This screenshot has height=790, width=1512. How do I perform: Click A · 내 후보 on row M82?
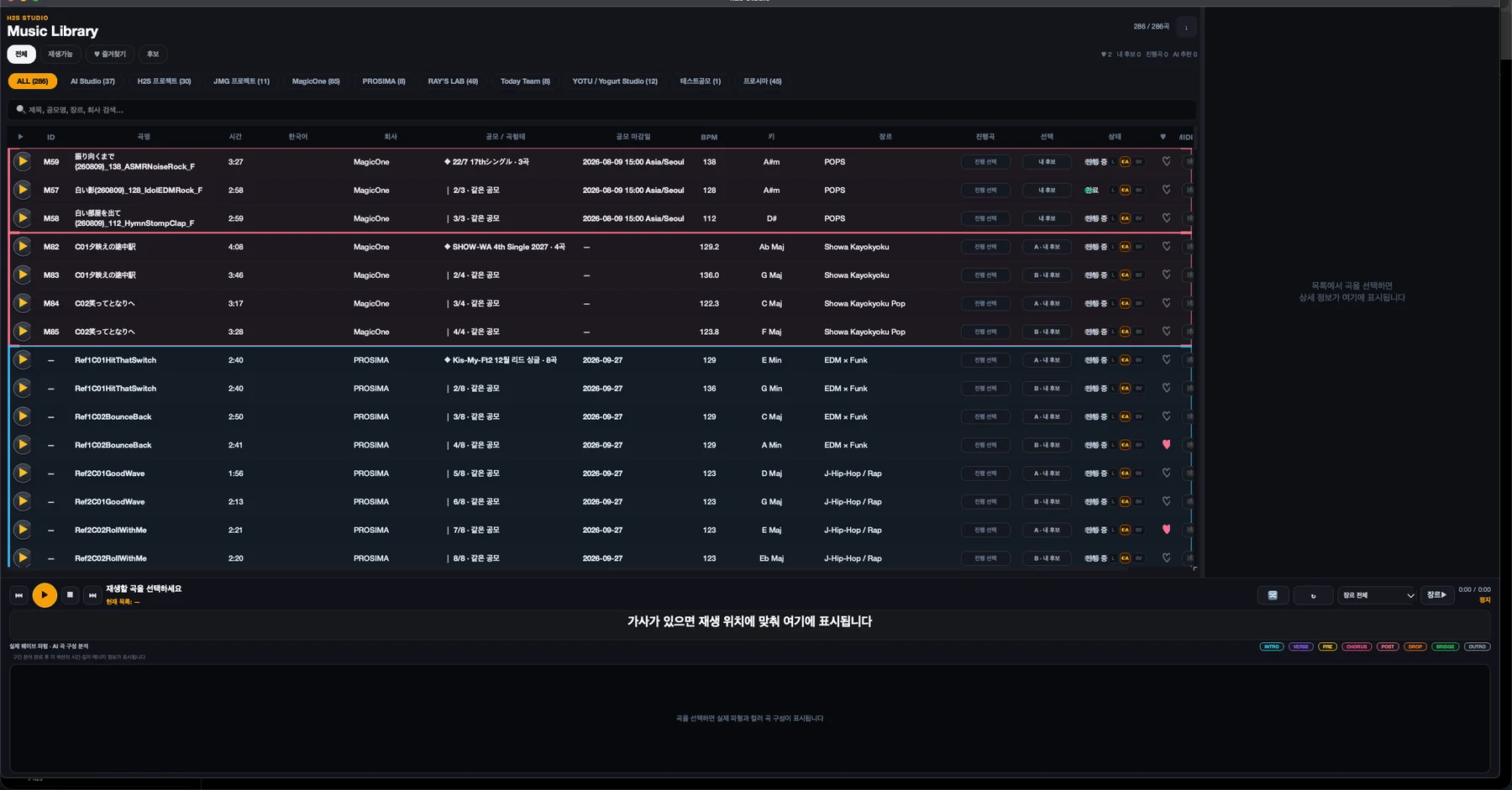1047,247
